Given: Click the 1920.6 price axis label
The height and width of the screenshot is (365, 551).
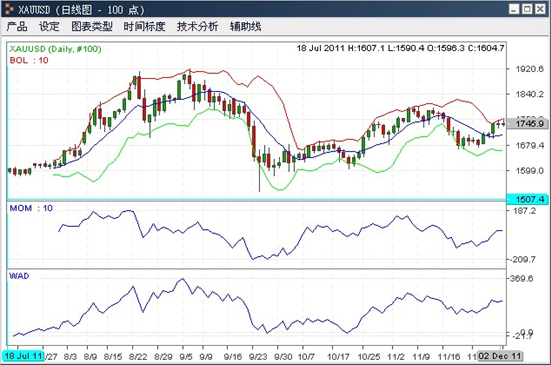Looking at the screenshot, I should tap(529, 69).
